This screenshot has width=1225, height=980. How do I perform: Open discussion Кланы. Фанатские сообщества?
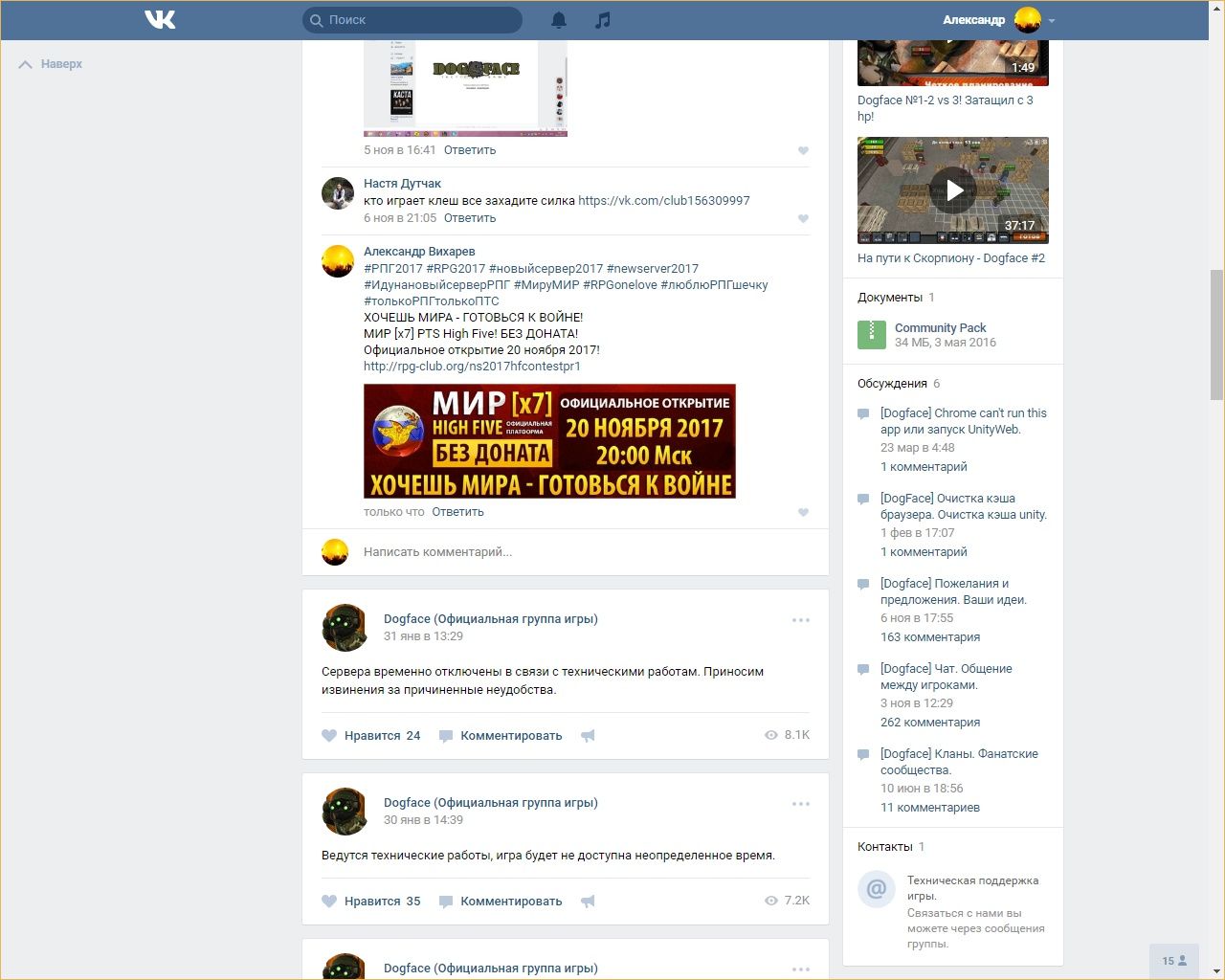click(959, 763)
